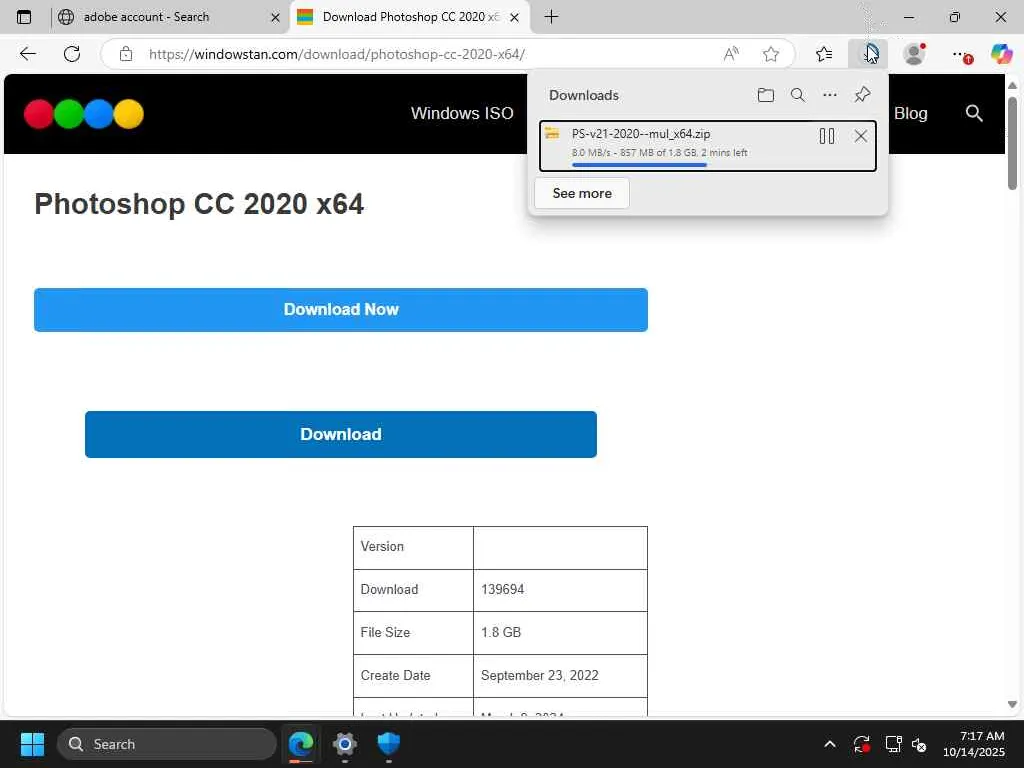Click the PS-v21-2020--mul_x64.zip file name
Screen dimensions: 1024x768
[x=641, y=134]
